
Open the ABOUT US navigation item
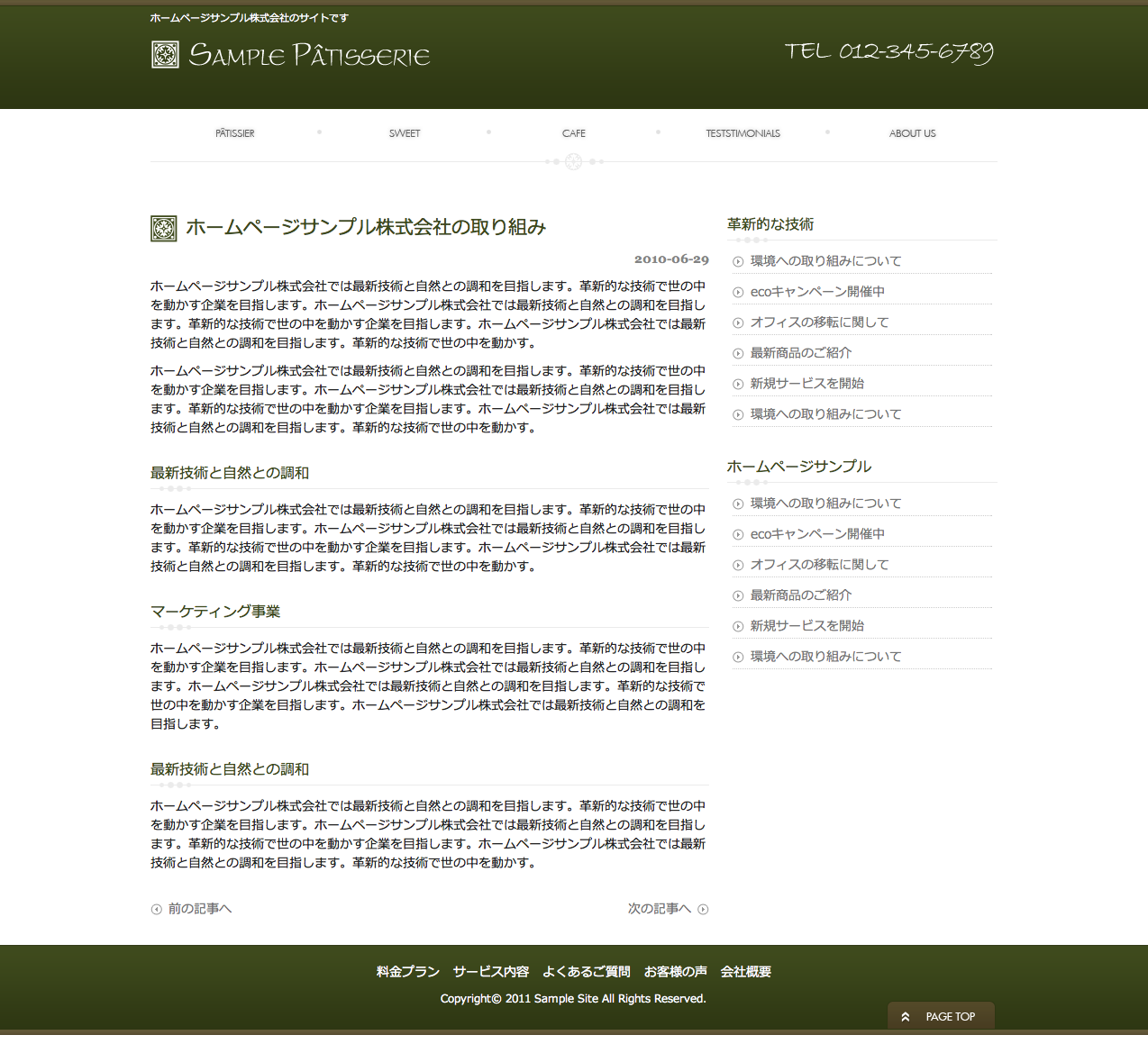coord(912,133)
